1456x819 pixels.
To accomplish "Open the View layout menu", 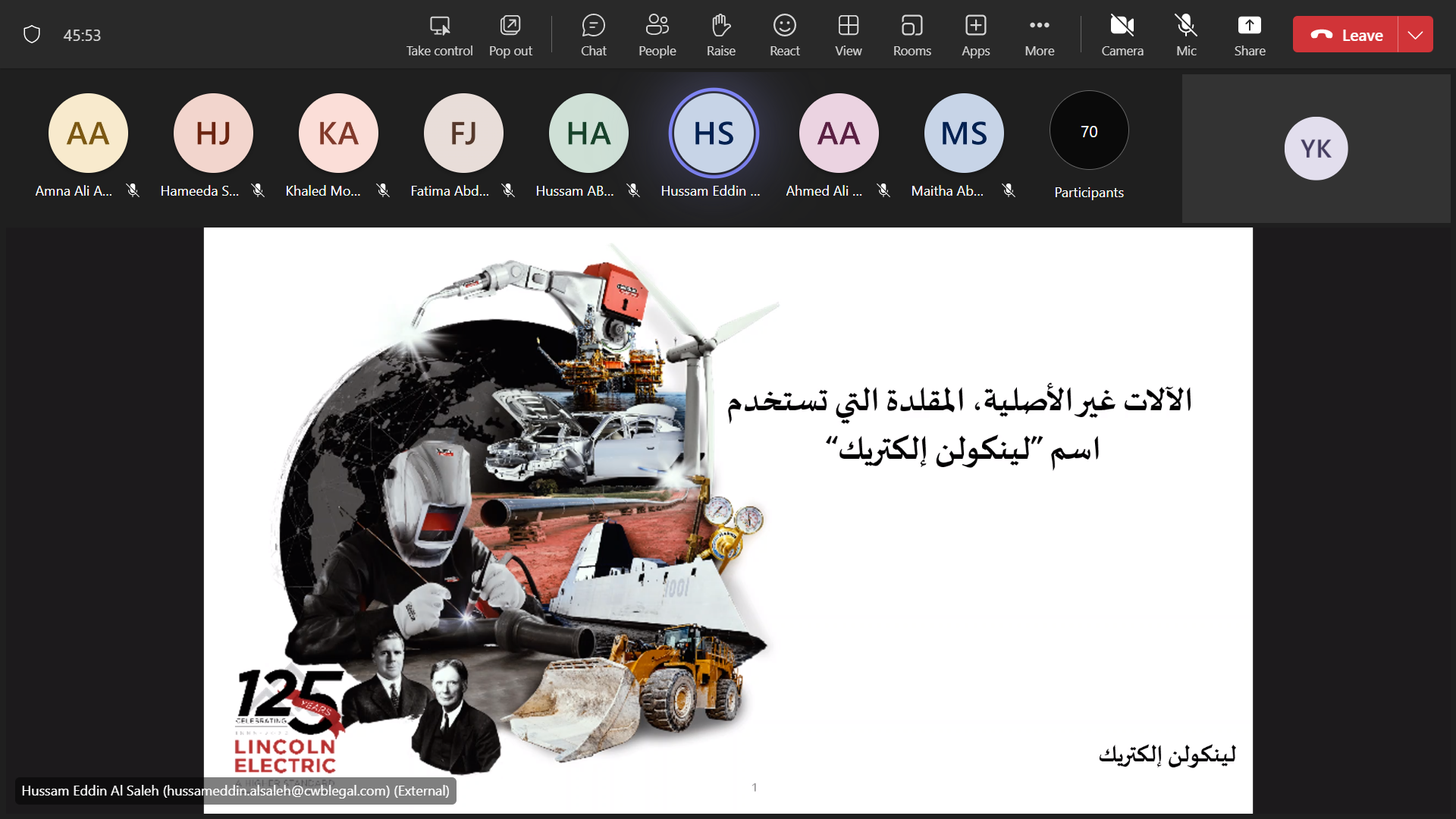I will pos(848,35).
